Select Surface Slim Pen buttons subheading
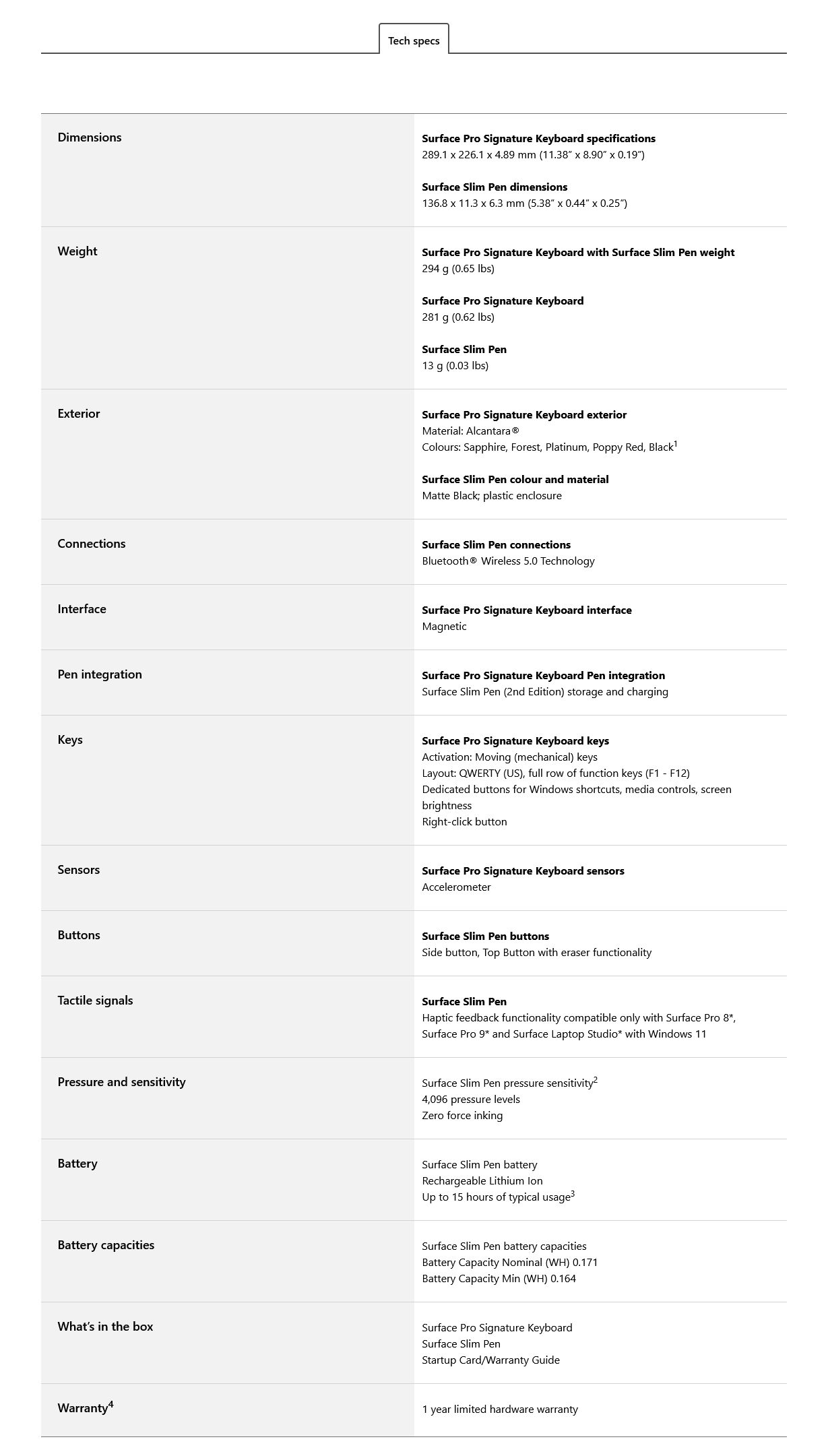The width and height of the screenshot is (828, 1456). tap(485, 937)
